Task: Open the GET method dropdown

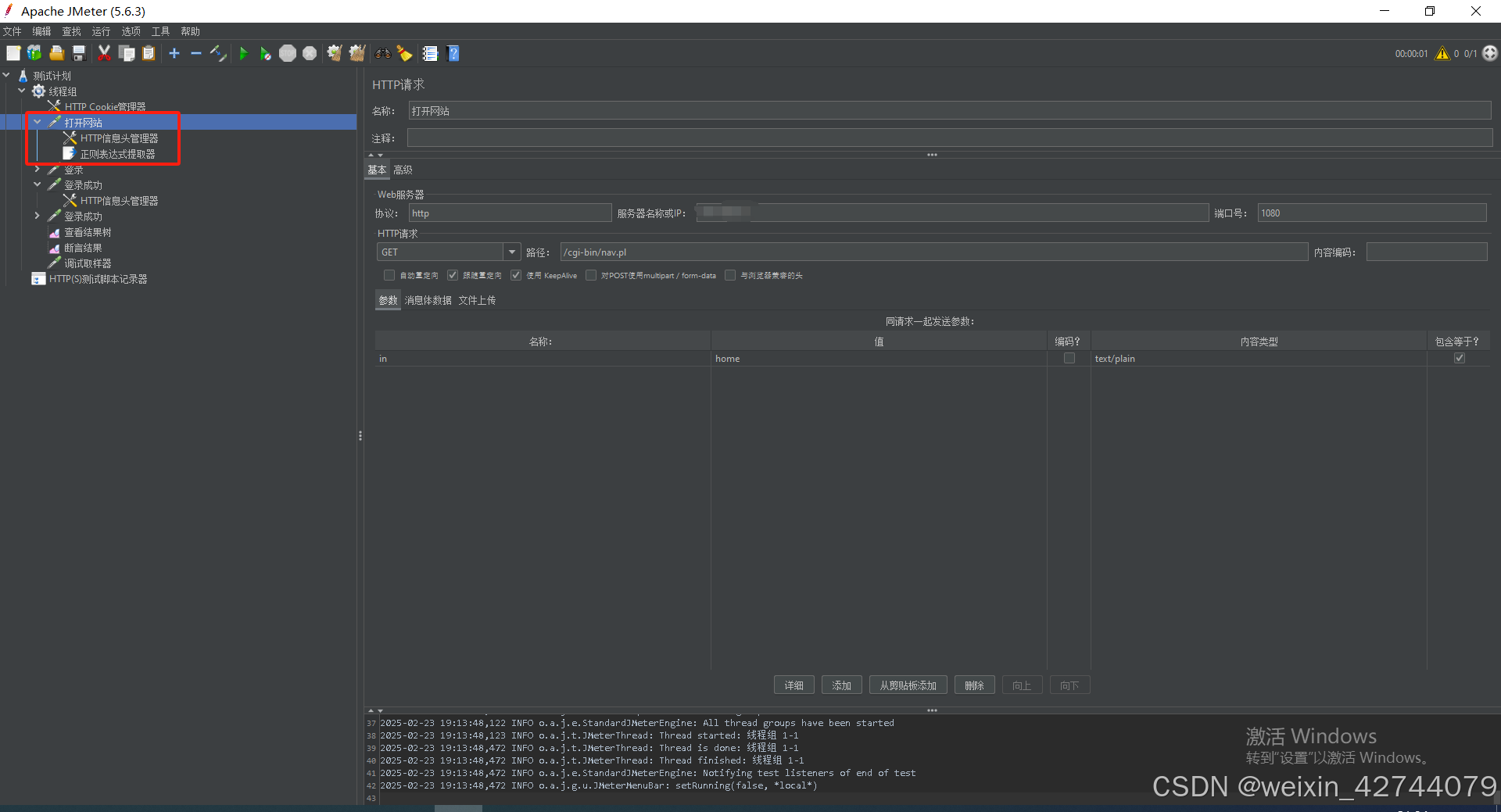Action: coord(512,252)
